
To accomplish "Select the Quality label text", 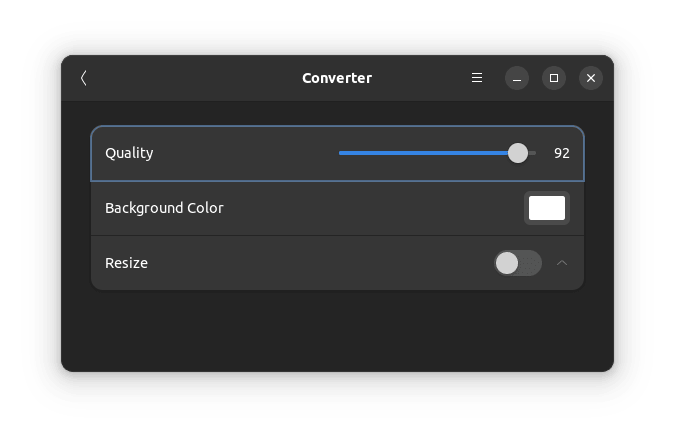I will 129,153.
